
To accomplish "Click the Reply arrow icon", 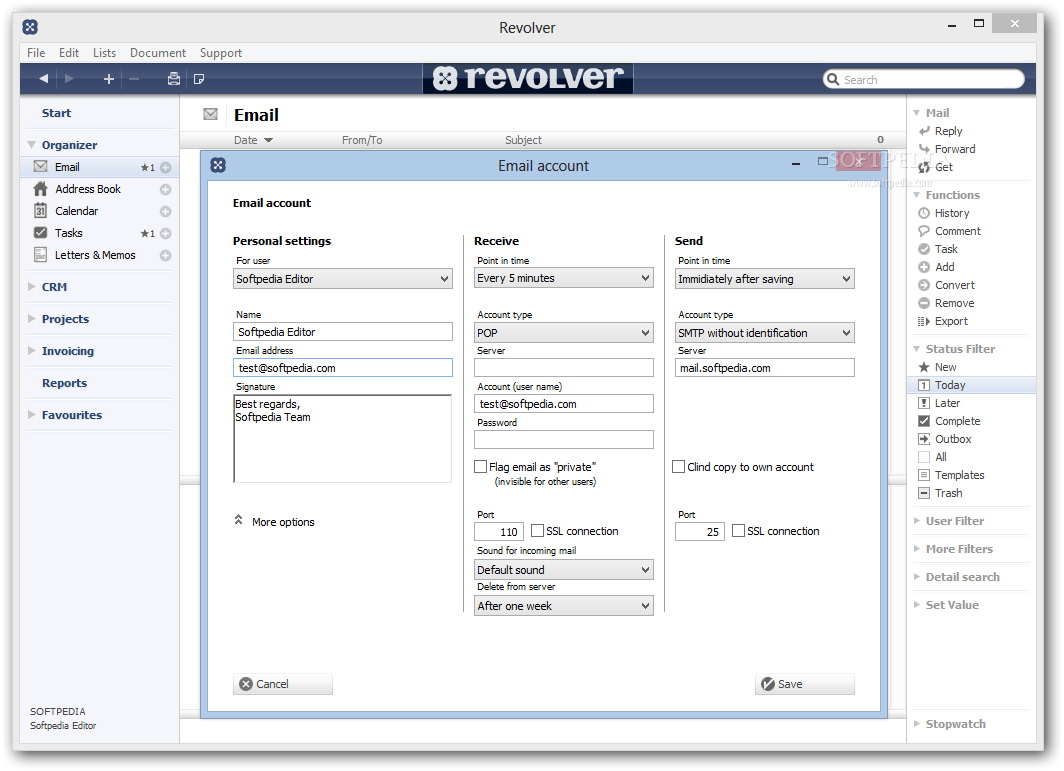I will click(x=924, y=131).
